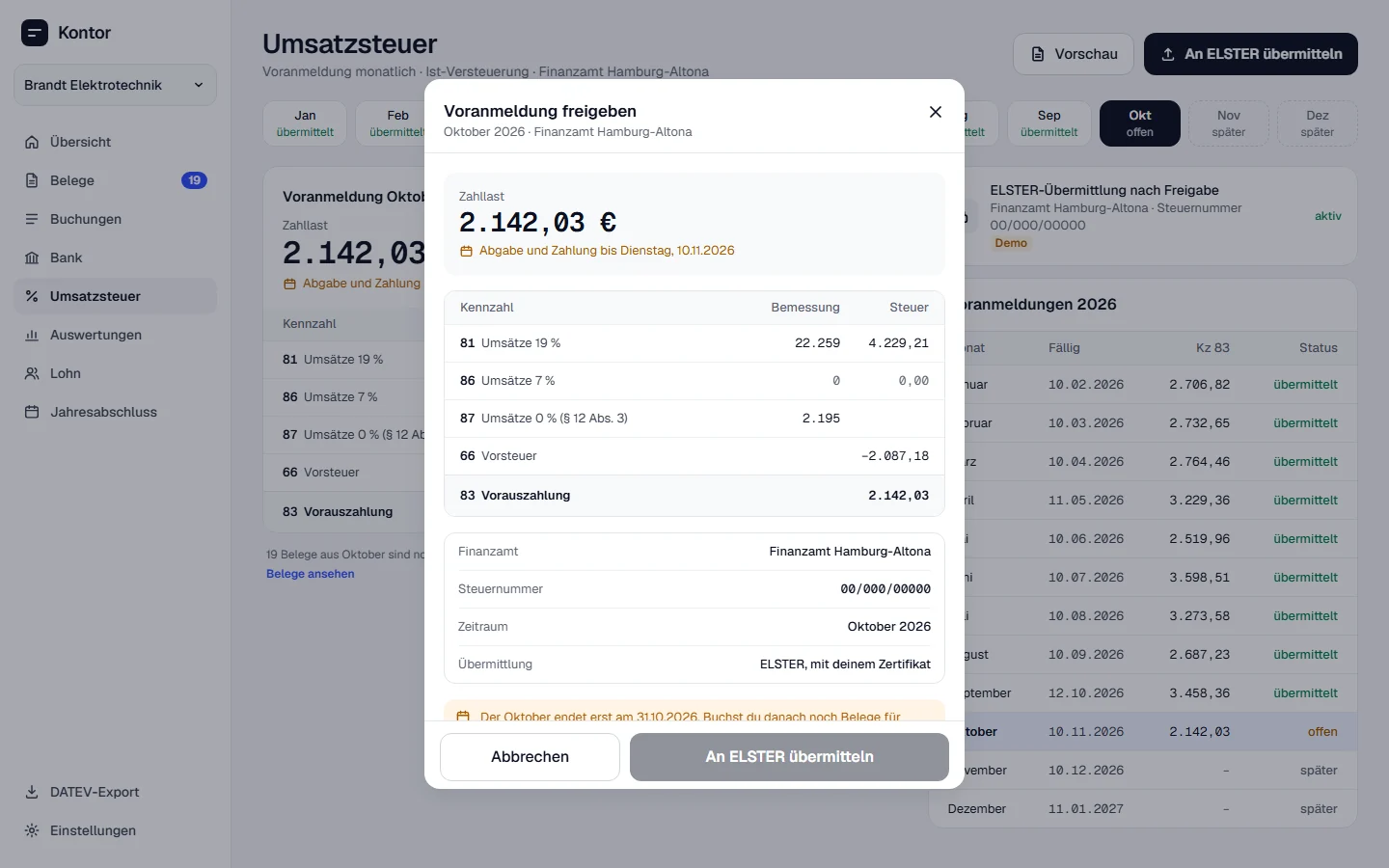Select the Okt offen month tab
The width and height of the screenshot is (1389, 868).
click(x=1140, y=123)
